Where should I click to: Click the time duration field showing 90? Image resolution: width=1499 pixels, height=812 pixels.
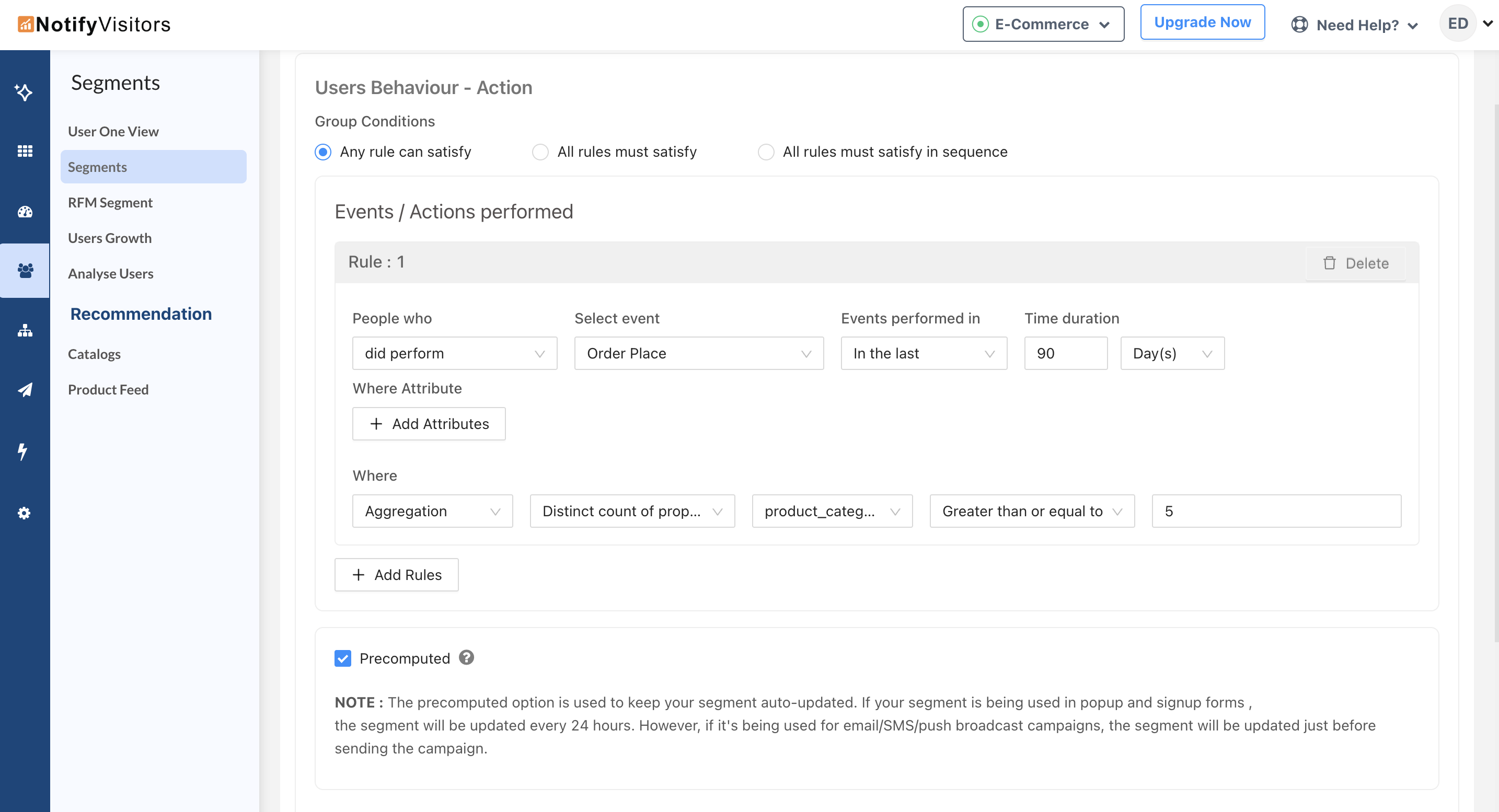tap(1065, 353)
